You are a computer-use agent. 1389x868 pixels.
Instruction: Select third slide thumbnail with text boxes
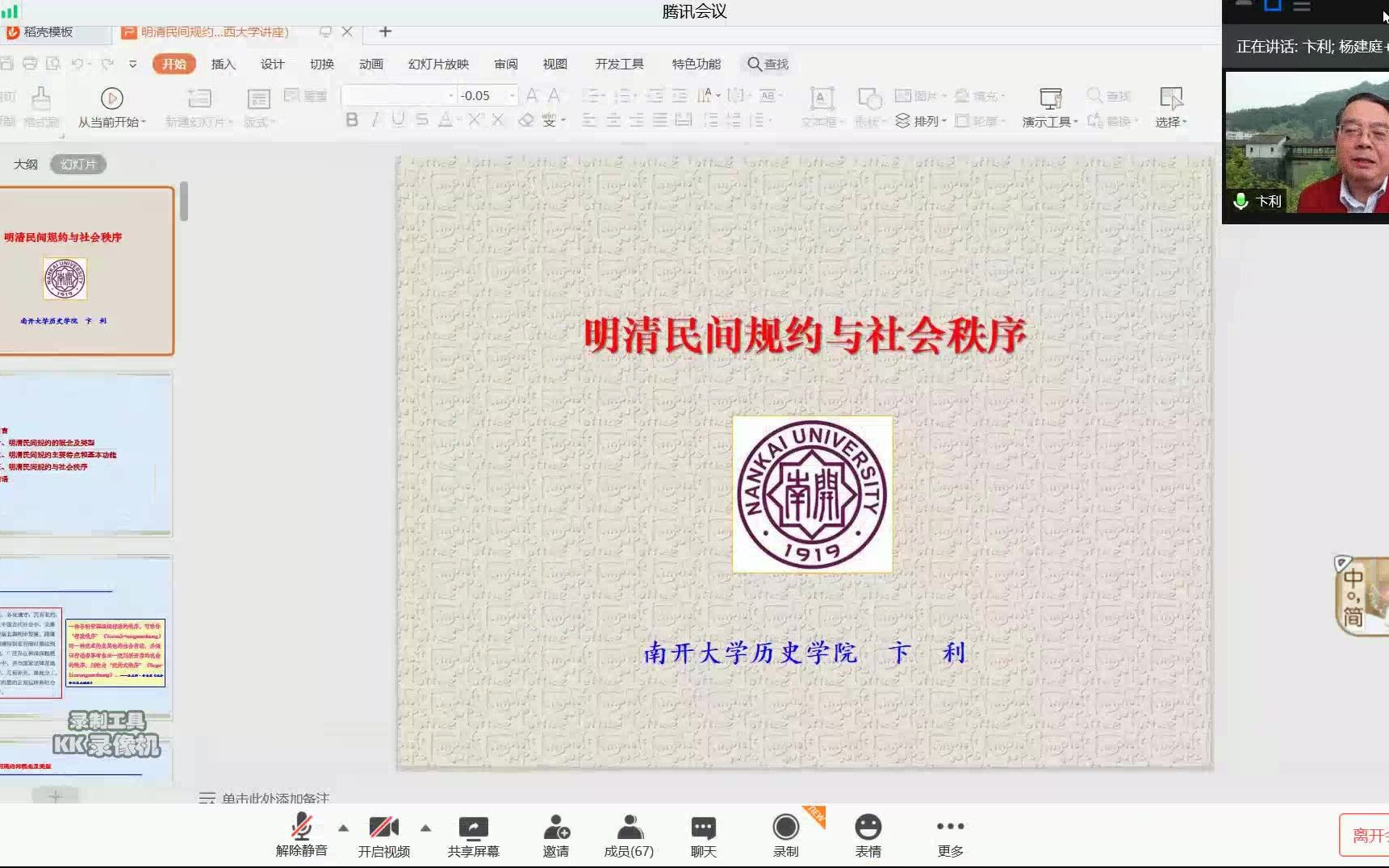click(86, 637)
